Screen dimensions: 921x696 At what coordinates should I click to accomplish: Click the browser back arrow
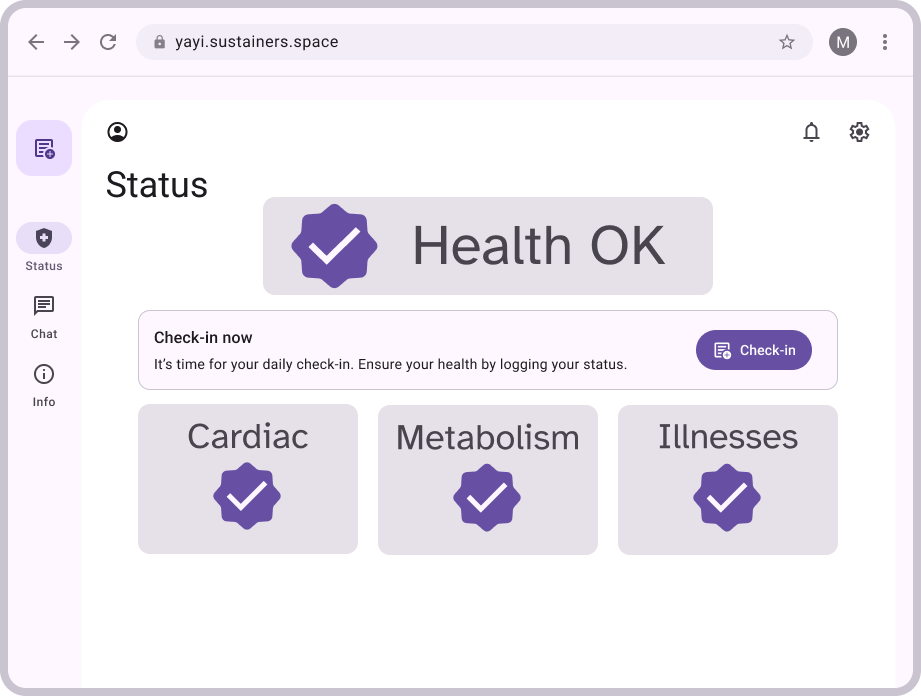pyautogui.click(x=36, y=42)
